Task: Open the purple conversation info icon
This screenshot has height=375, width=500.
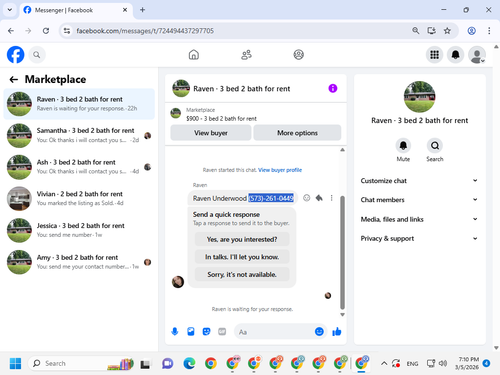Action: pos(333,88)
